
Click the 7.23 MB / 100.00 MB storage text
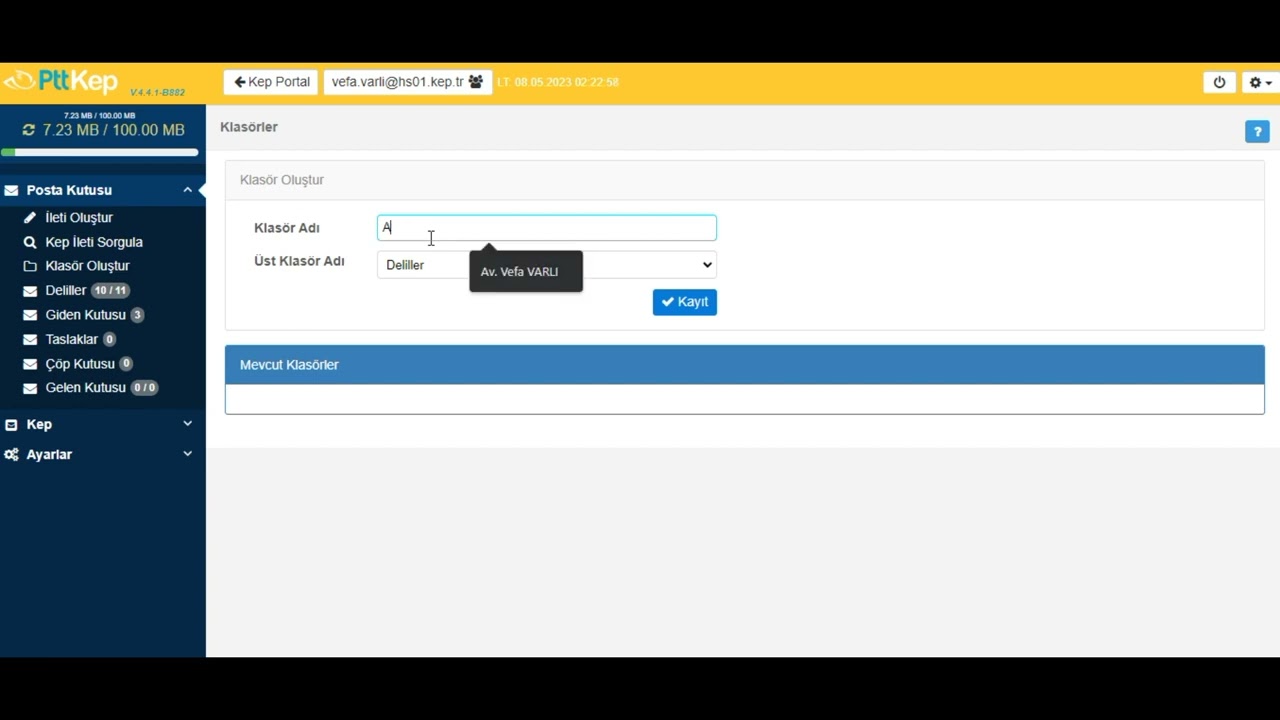(114, 130)
